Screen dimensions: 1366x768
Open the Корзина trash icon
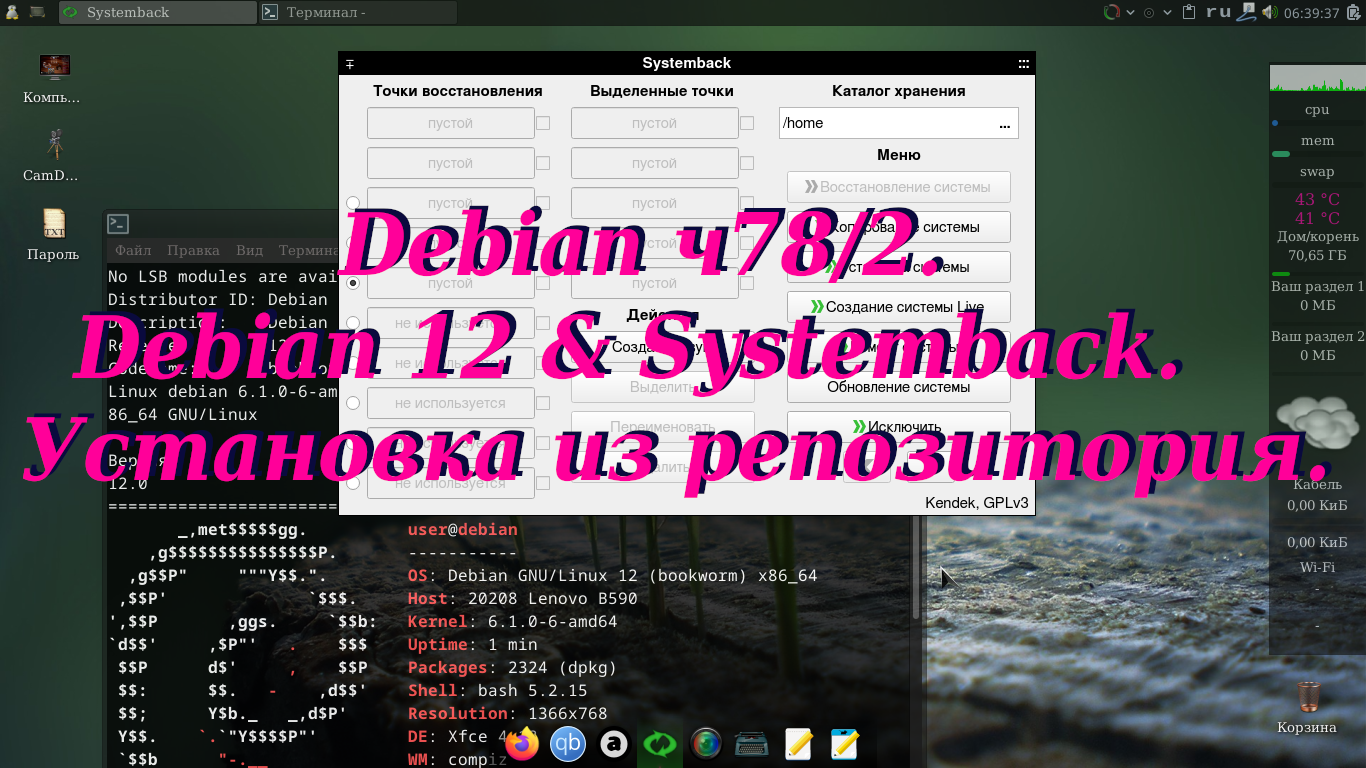pyautogui.click(x=1308, y=696)
